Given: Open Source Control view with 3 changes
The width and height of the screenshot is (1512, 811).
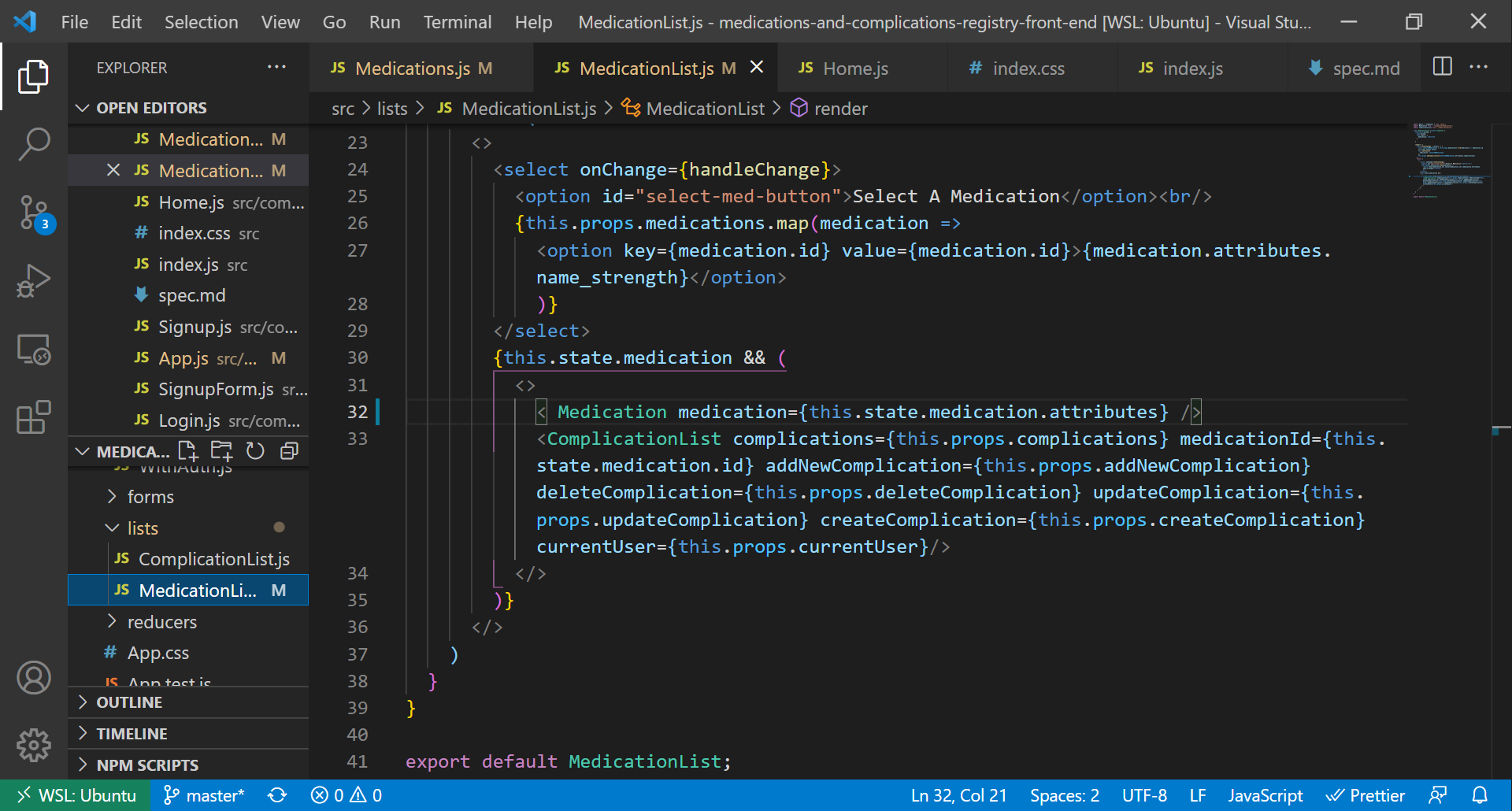Looking at the screenshot, I should [x=34, y=213].
